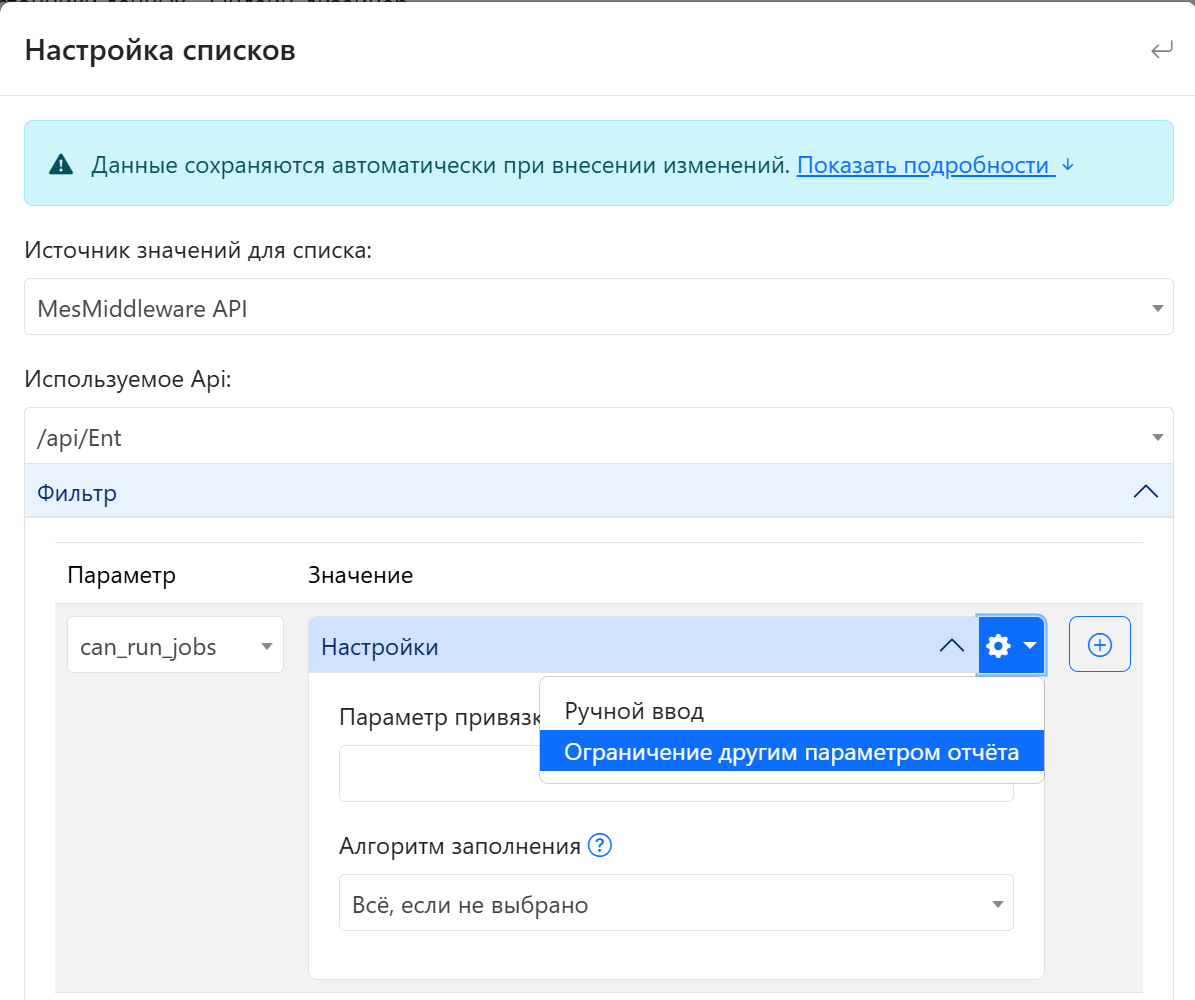Choose 'Ограничение другим параметром отчёта' option

pos(791,752)
